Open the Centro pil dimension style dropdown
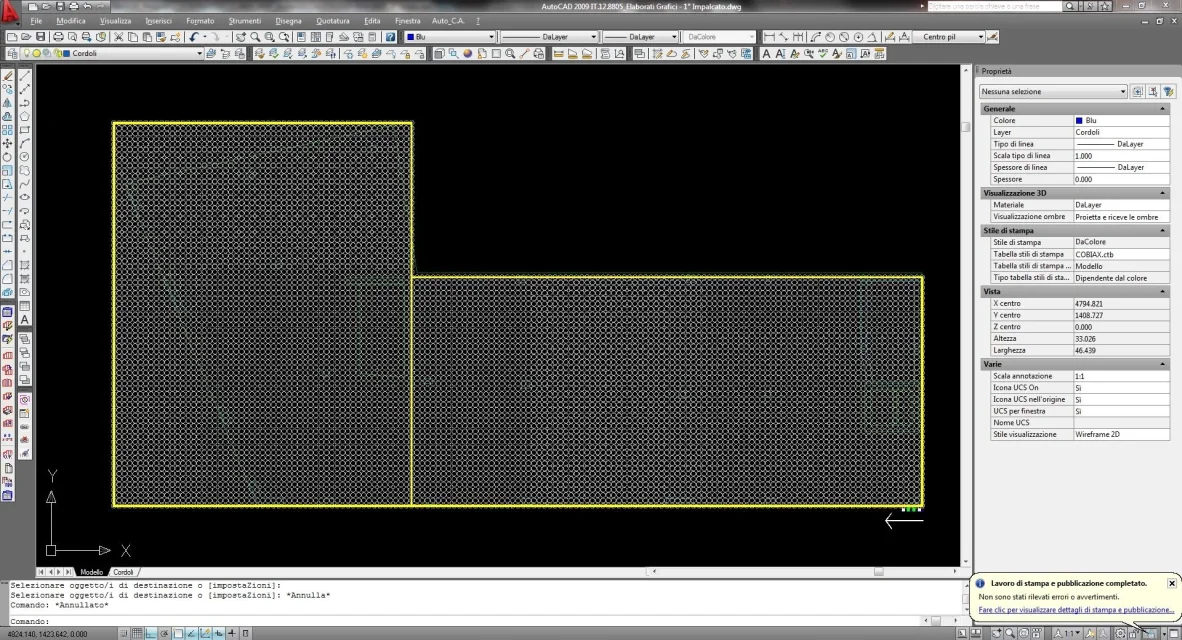Image resolution: width=1182 pixels, height=640 pixels. tap(980, 36)
